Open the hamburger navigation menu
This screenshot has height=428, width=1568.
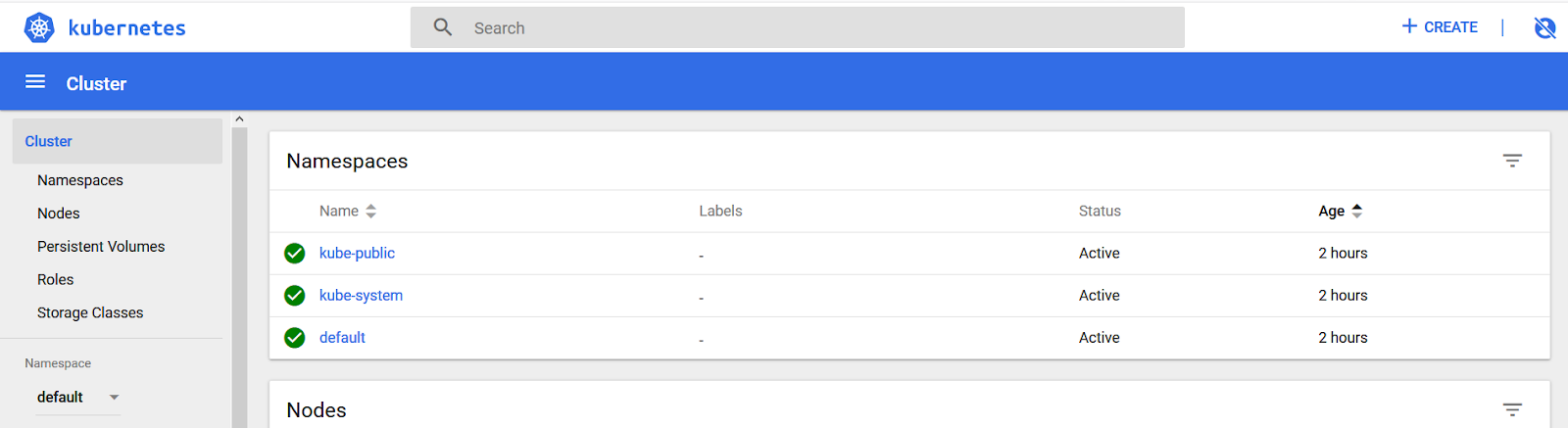[35, 82]
